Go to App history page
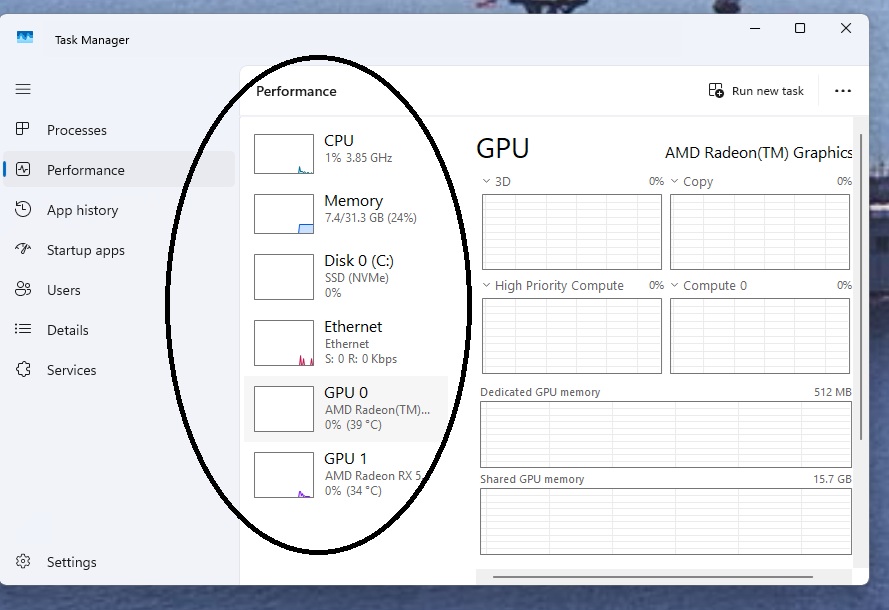889x610 pixels. pos(82,210)
